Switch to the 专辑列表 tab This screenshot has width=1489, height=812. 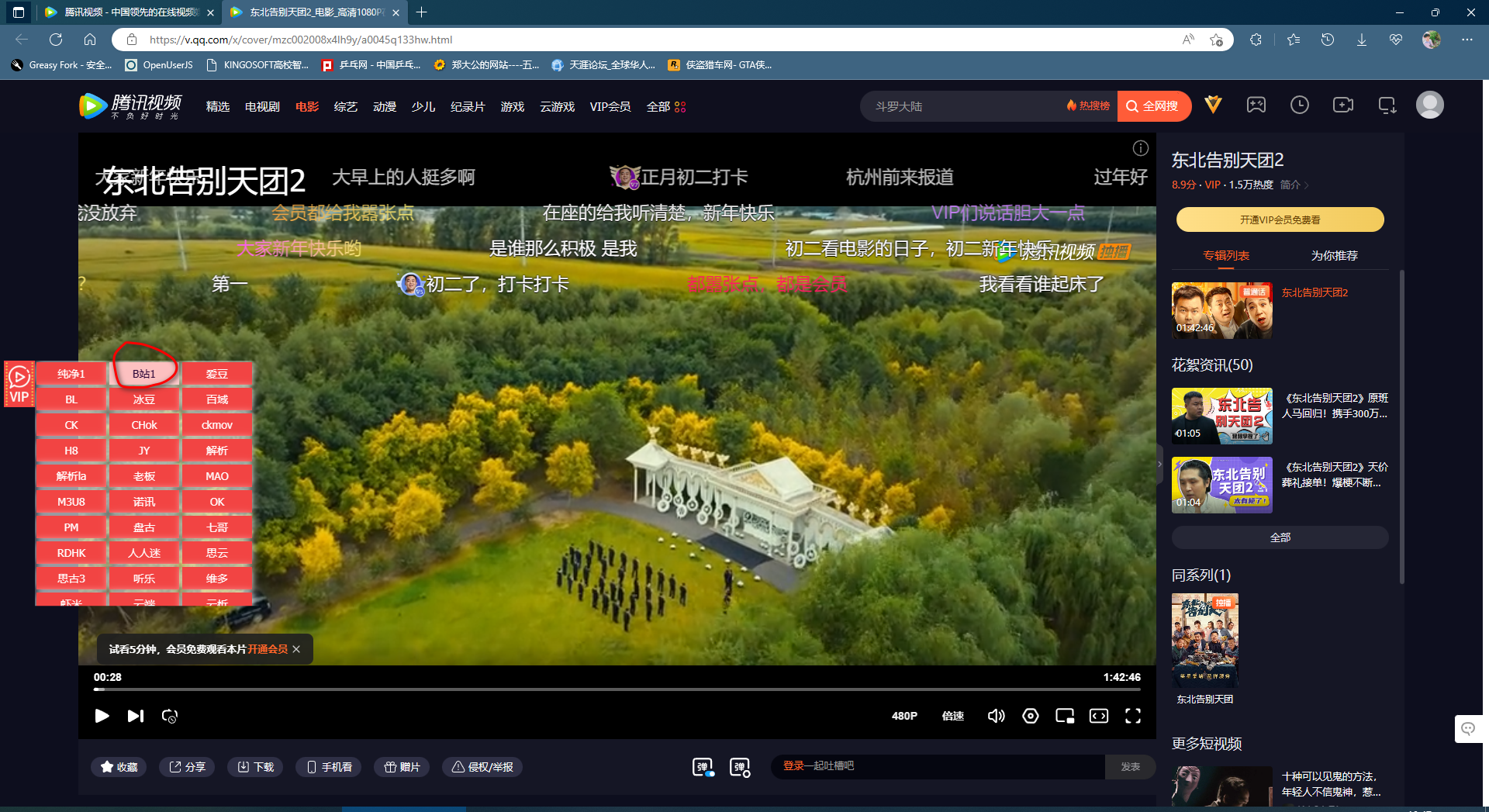[1226, 255]
